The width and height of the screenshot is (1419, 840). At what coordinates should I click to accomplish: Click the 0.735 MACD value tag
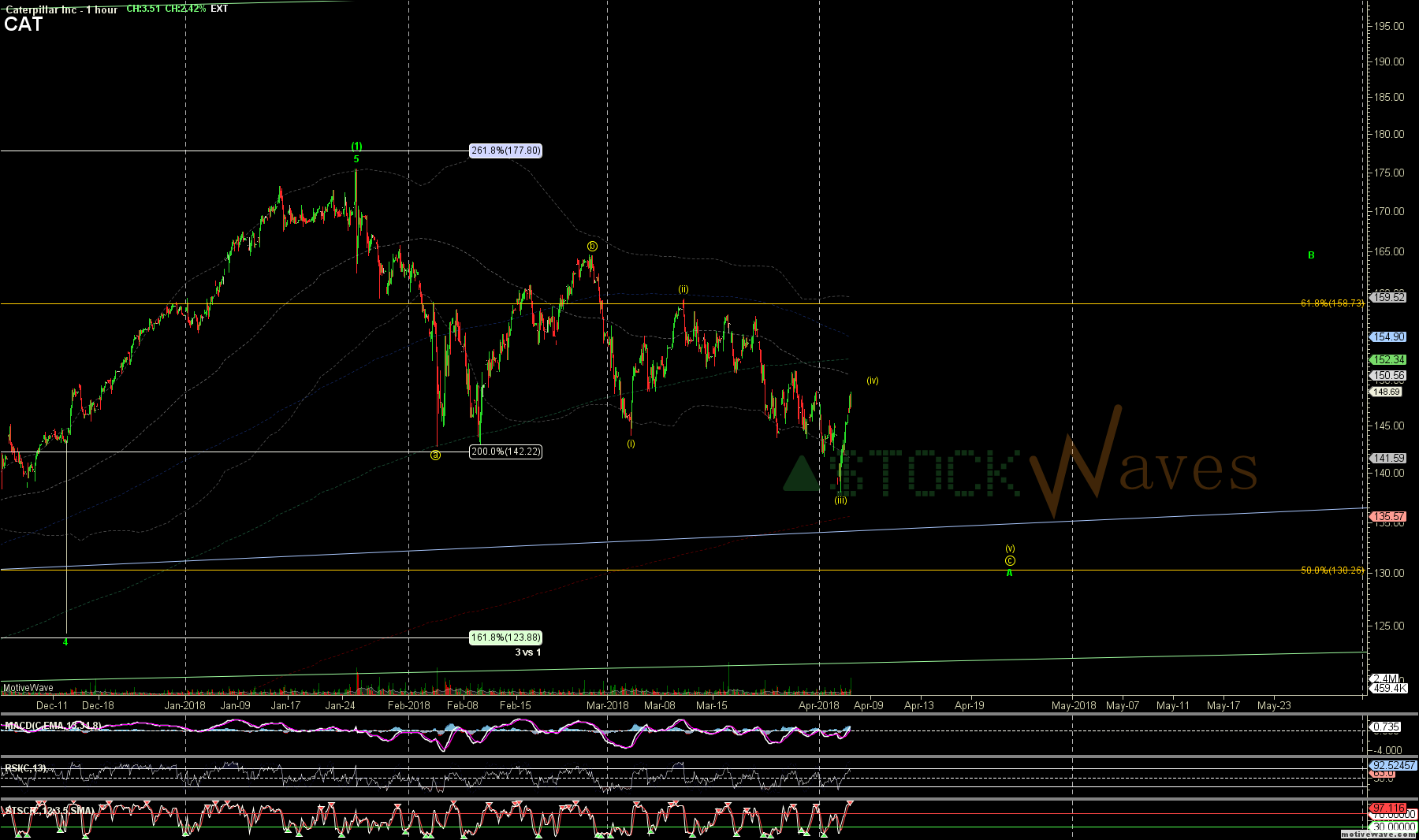tap(1387, 727)
